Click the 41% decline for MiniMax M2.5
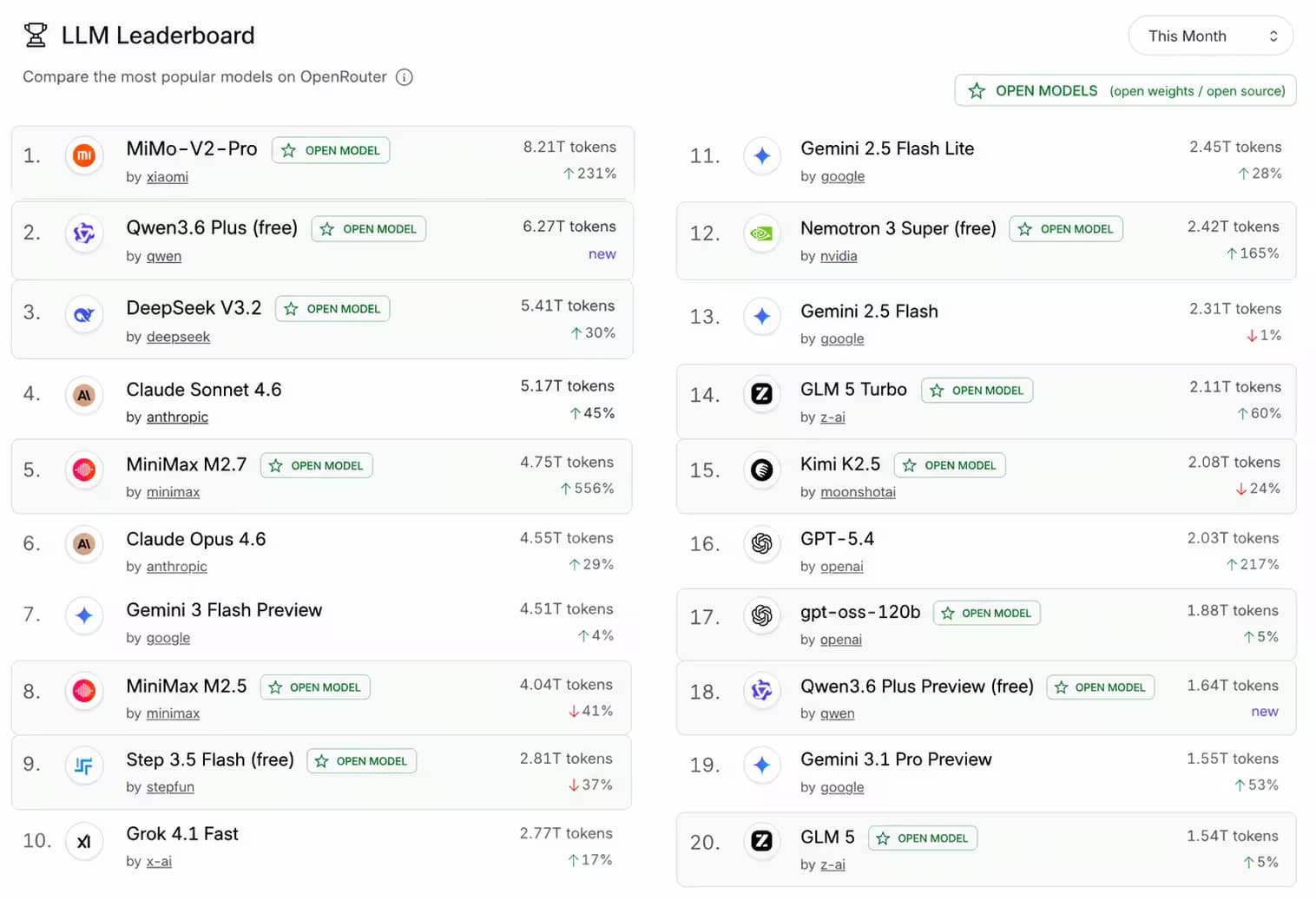1316x900 pixels. (x=590, y=711)
